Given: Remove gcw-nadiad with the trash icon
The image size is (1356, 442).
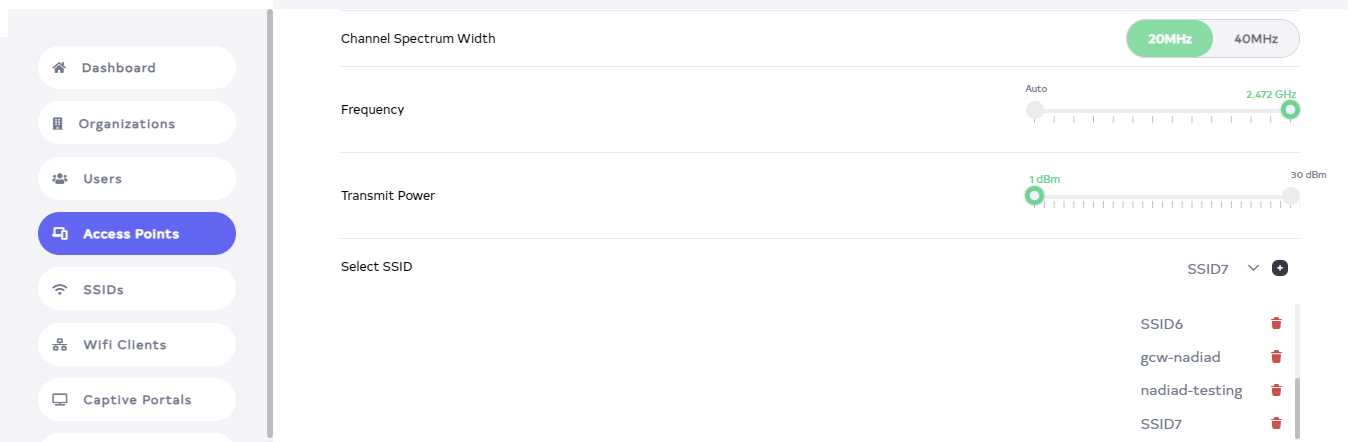Looking at the screenshot, I should coord(1276,357).
